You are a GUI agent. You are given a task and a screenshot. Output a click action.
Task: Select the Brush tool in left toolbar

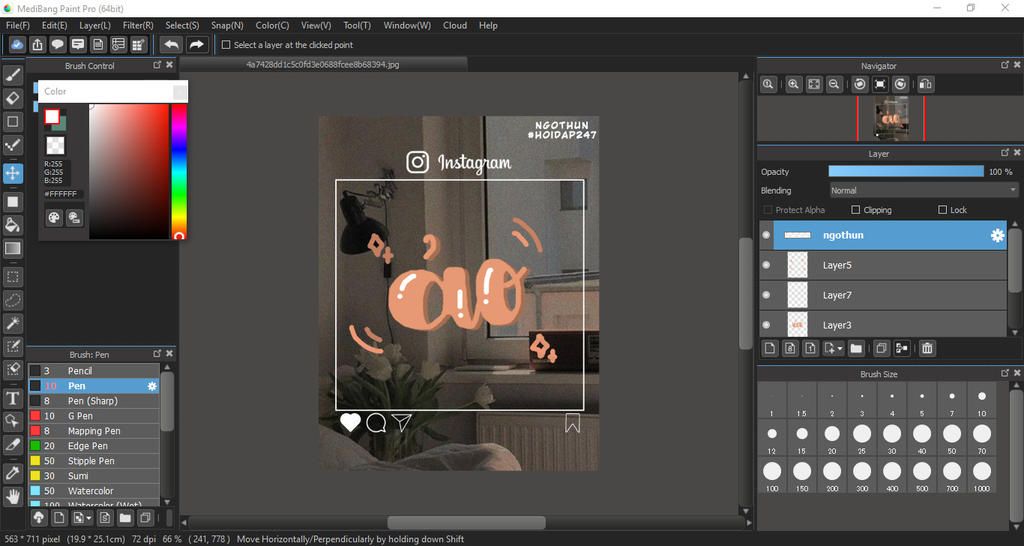click(x=12, y=75)
